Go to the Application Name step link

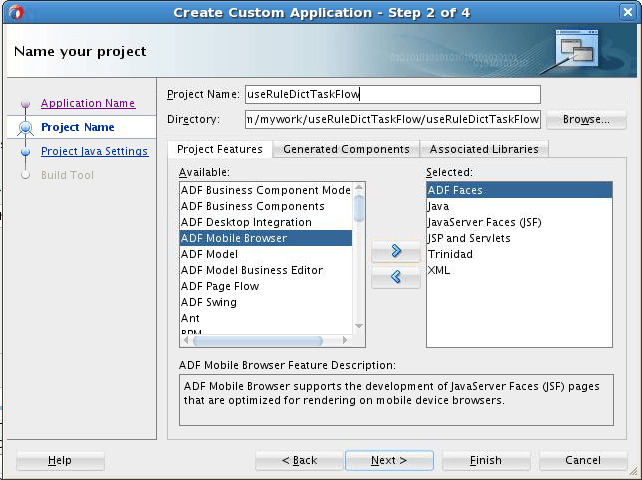pyautogui.click(x=88, y=103)
